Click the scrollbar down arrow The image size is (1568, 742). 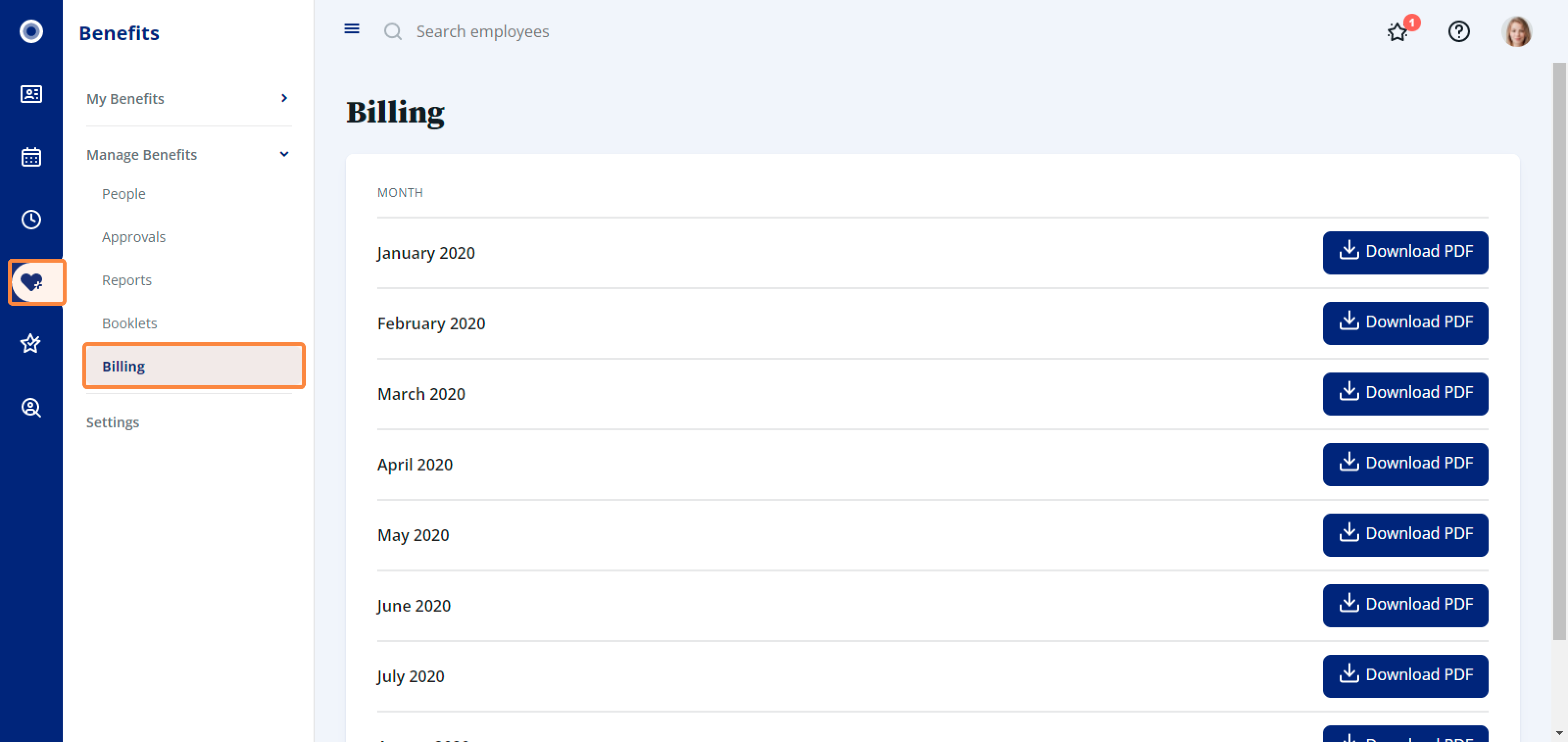[1559, 733]
